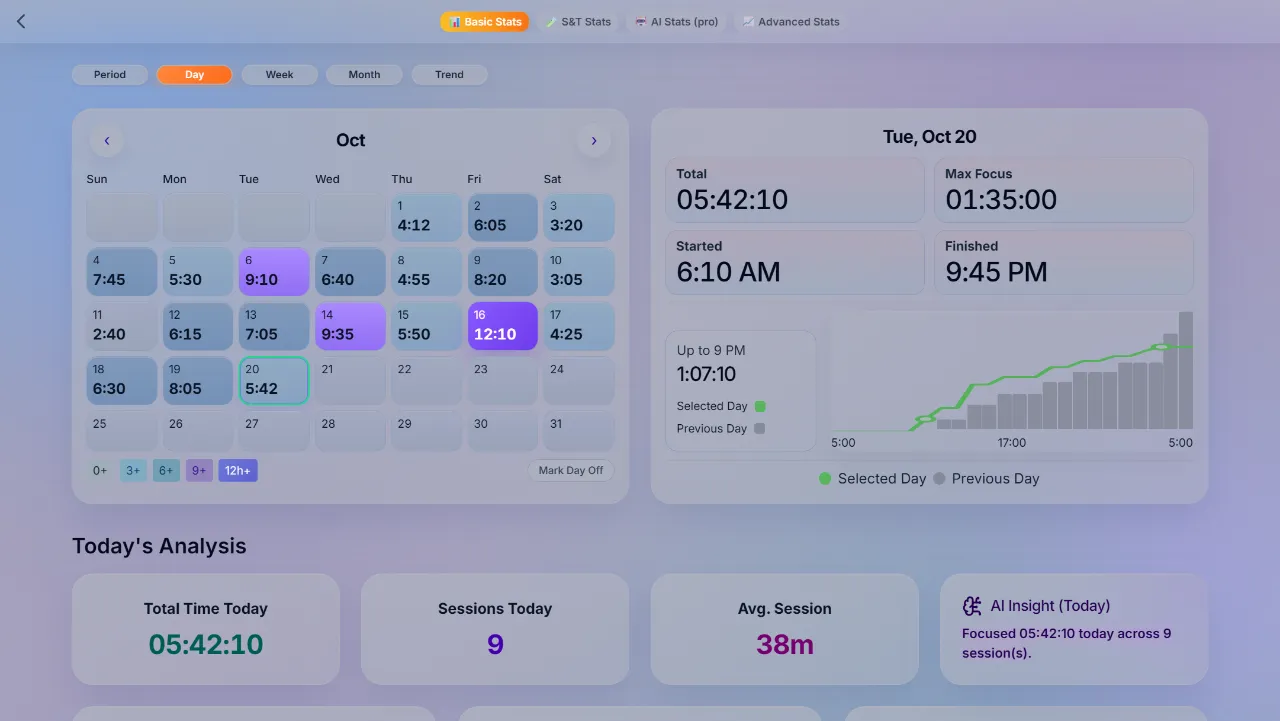Select empty day October 21
1280x721 pixels.
point(351,381)
